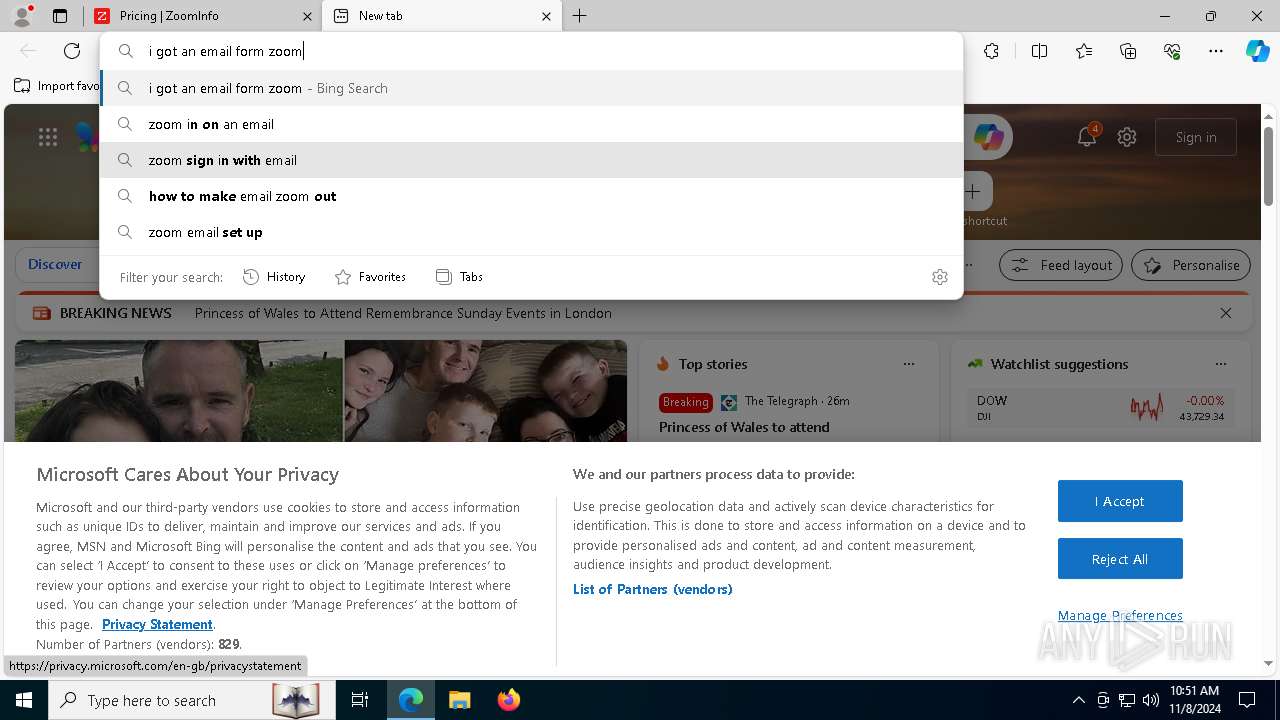Close the Pricing | ZoomInfo tab

tap(307, 16)
